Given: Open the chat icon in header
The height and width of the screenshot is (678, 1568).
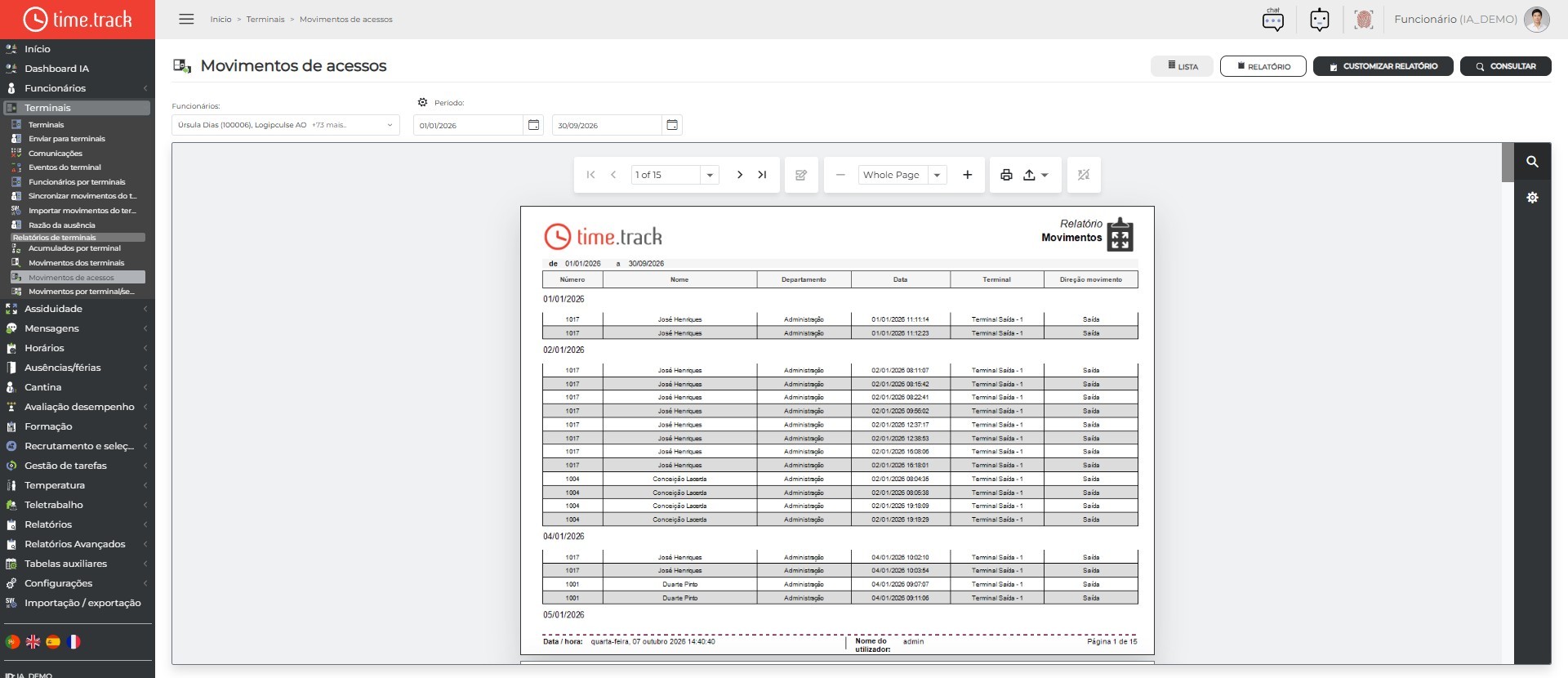Looking at the screenshot, I should click(x=1272, y=19).
